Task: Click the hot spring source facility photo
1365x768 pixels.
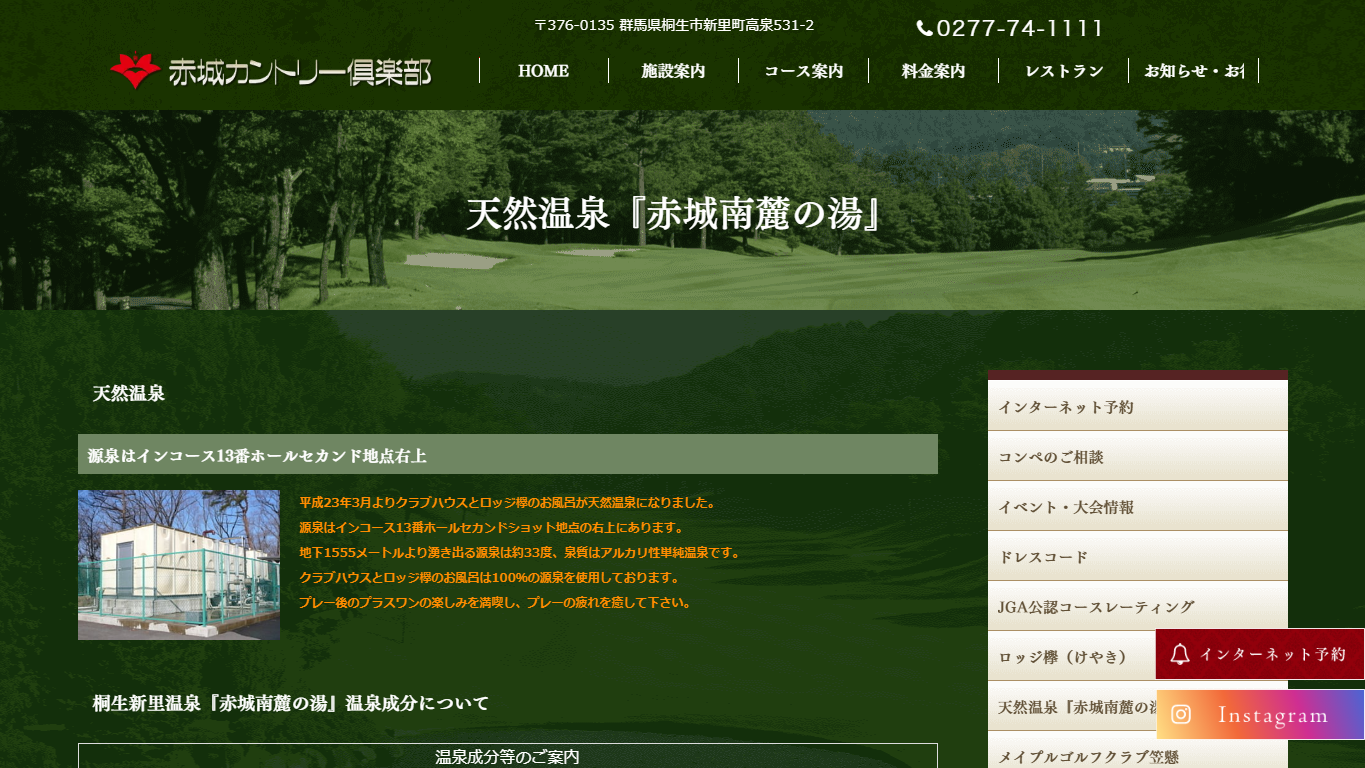Action: pyautogui.click(x=179, y=565)
